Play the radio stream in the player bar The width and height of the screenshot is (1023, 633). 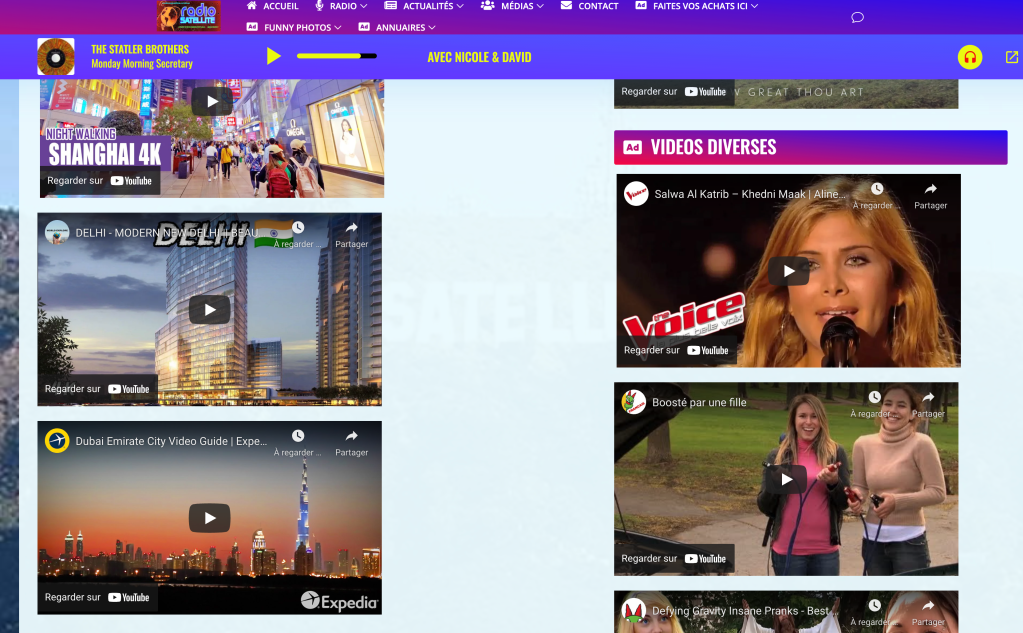coord(273,57)
